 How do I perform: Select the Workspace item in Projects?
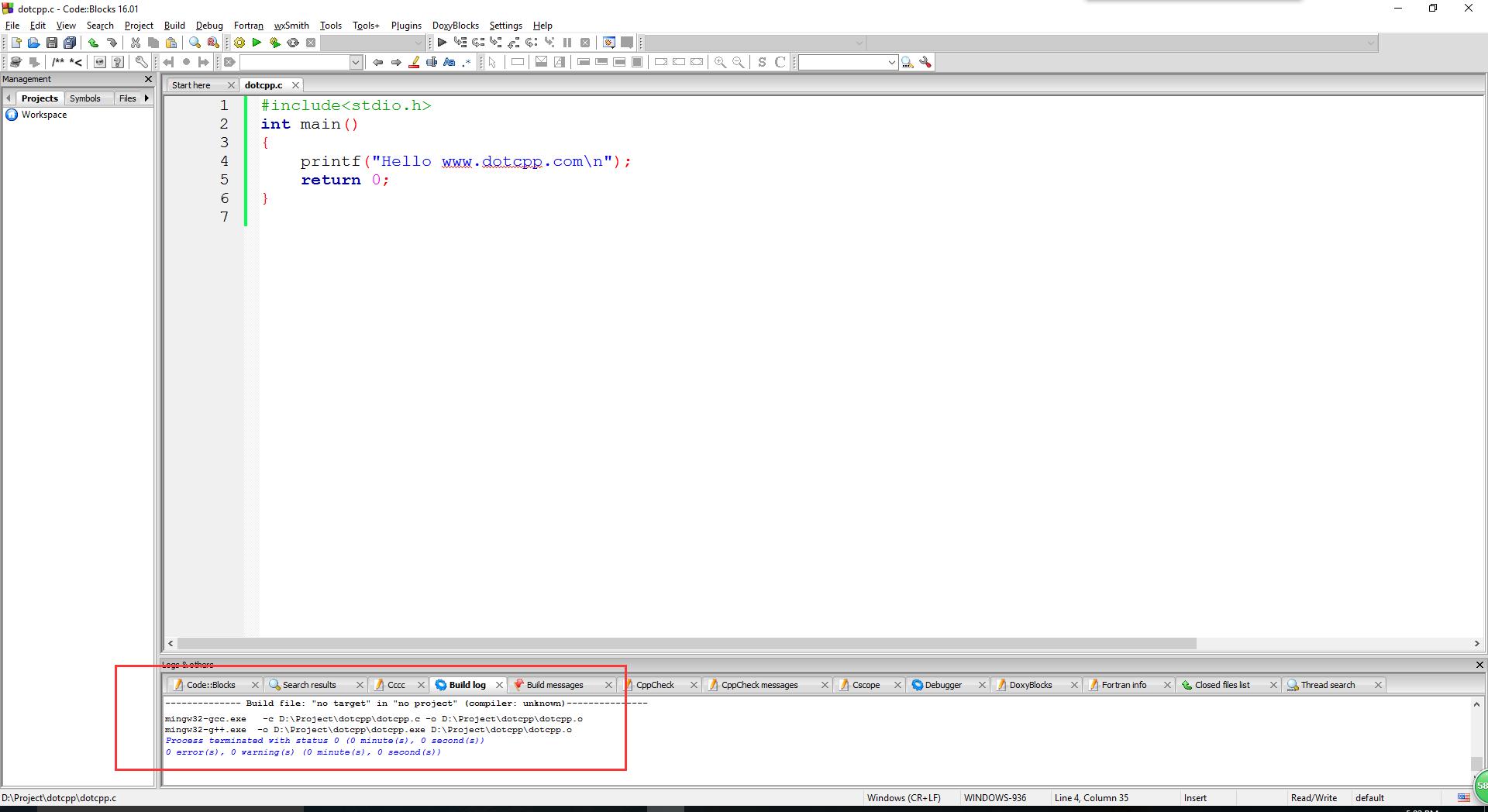44,115
